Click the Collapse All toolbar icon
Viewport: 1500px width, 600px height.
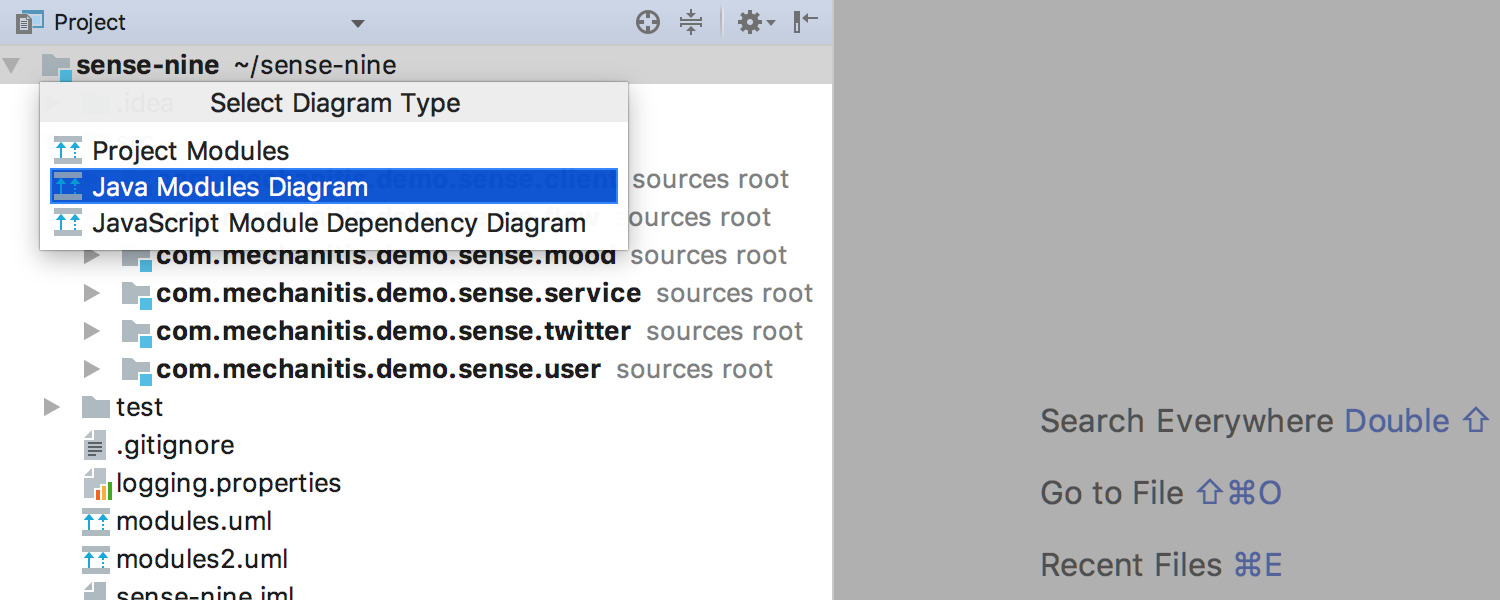tap(691, 22)
